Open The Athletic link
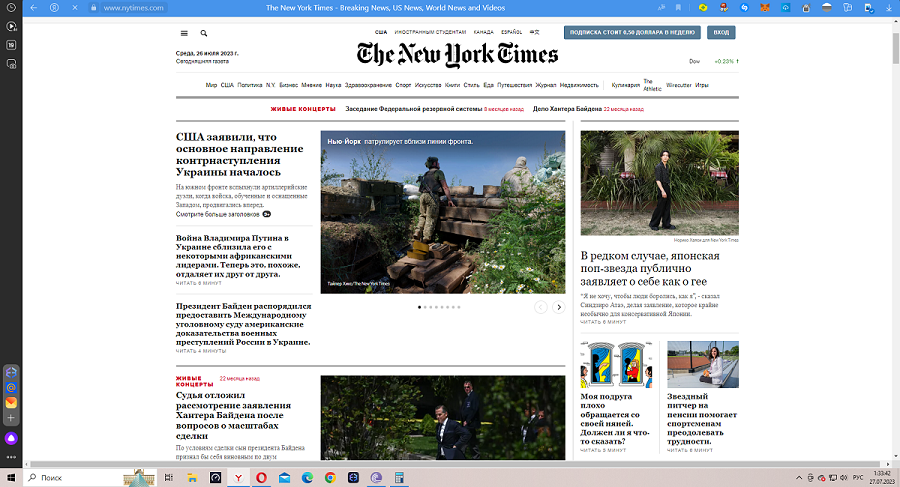Screen dimensions: 900x487 pos(652,85)
